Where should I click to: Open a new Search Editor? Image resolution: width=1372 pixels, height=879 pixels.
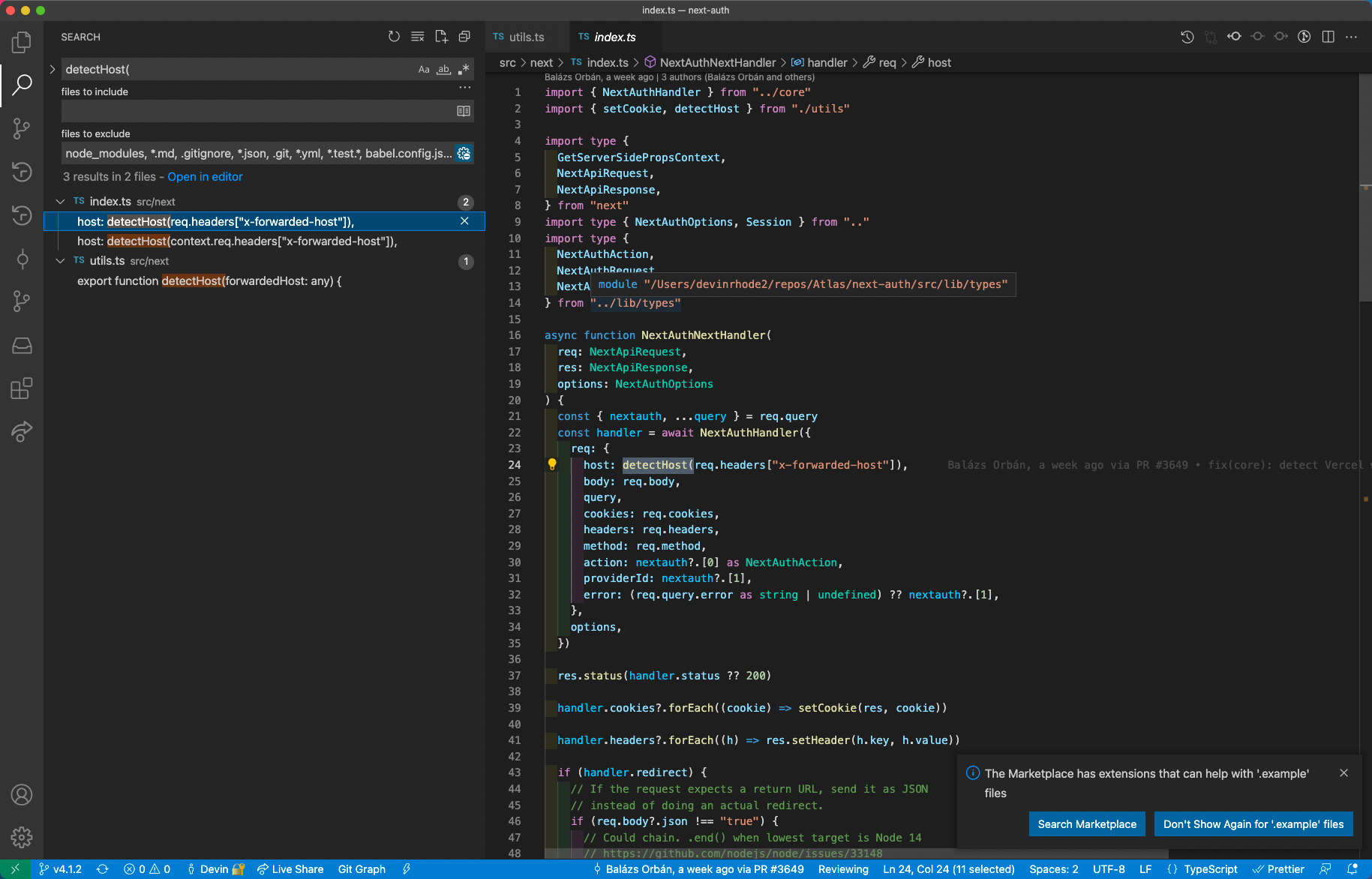pyautogui.click(x=441, y=36)
